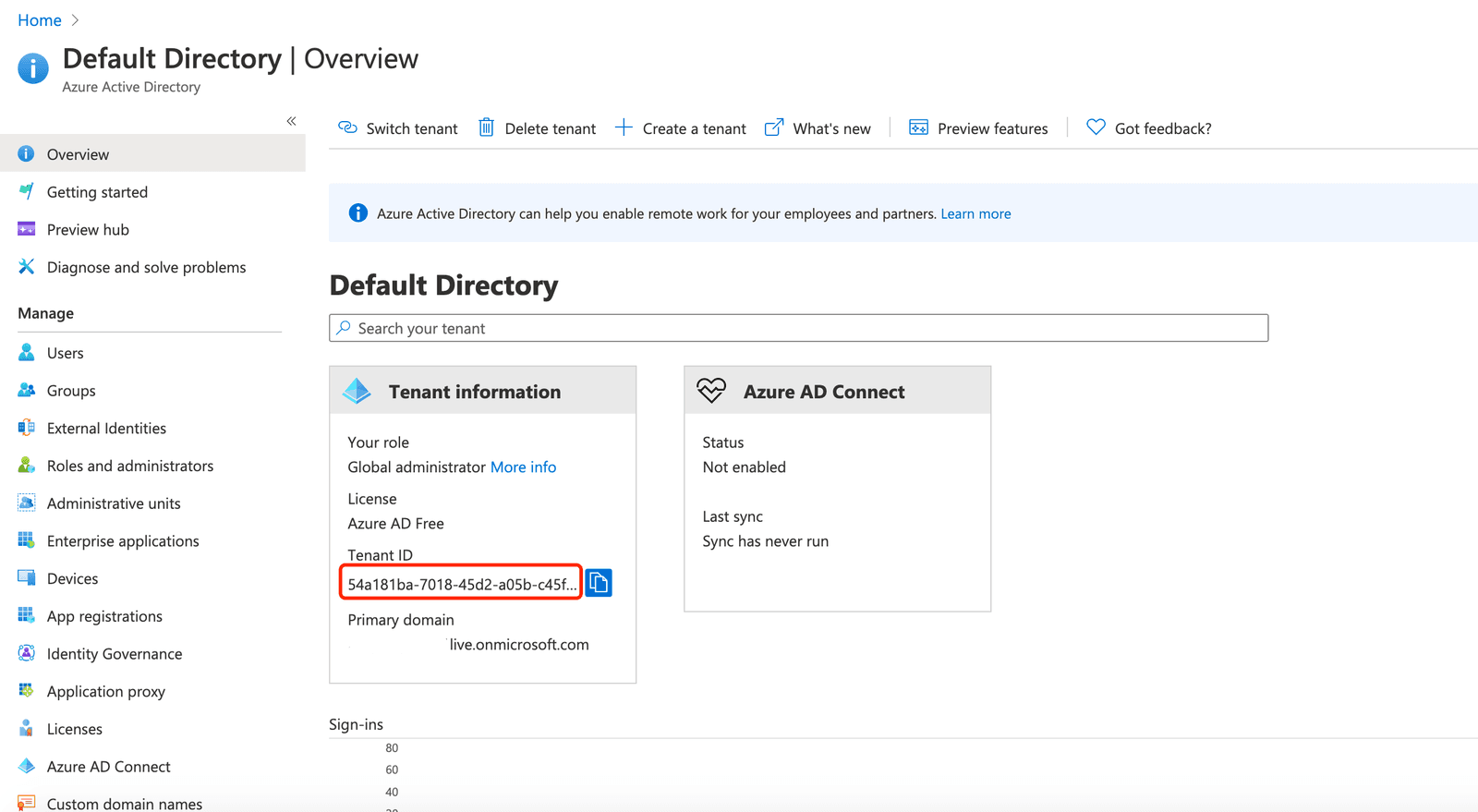Click the magnifier icon in tenant search
The width and height of the screenshot is (1478, 812).
[x=344, y=328]
